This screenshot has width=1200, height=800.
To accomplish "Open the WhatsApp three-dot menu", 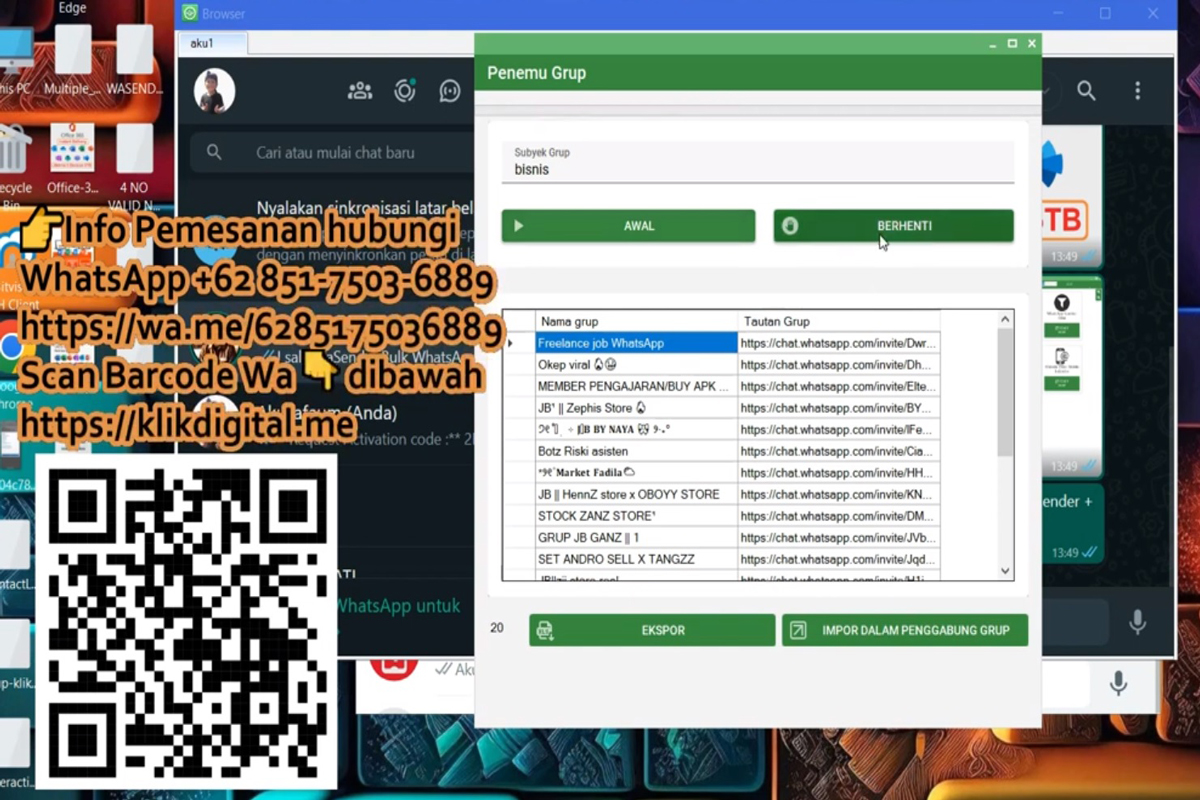I will tap(1137, 91).
